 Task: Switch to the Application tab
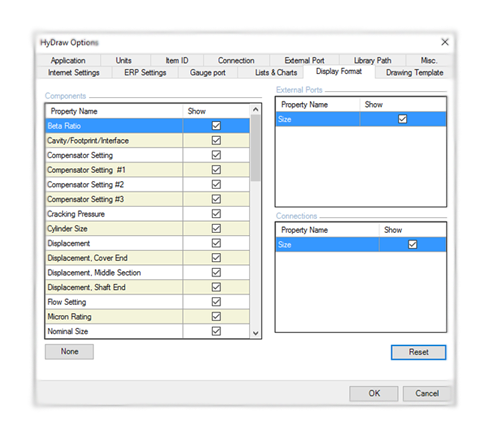(x=68, y=60)
